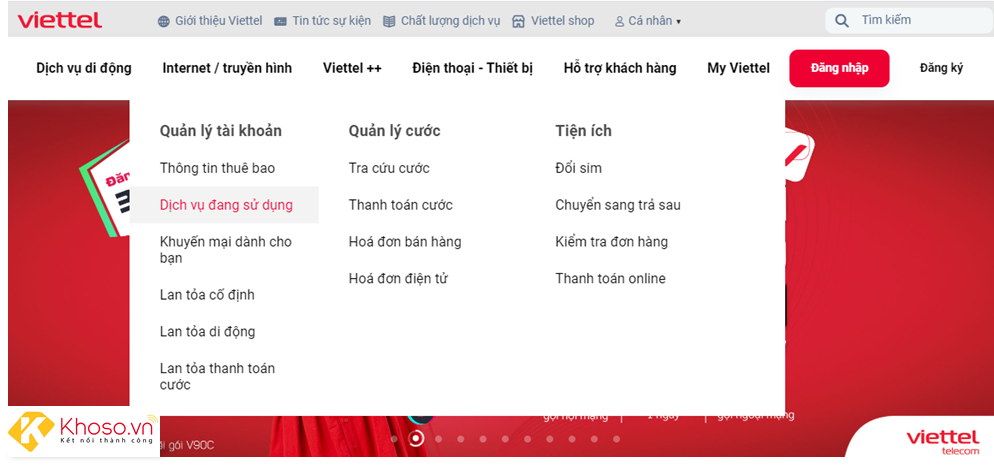Click the active second carousel dot
The width and height of the screenshot is (994, 465).
click(416, 438)
